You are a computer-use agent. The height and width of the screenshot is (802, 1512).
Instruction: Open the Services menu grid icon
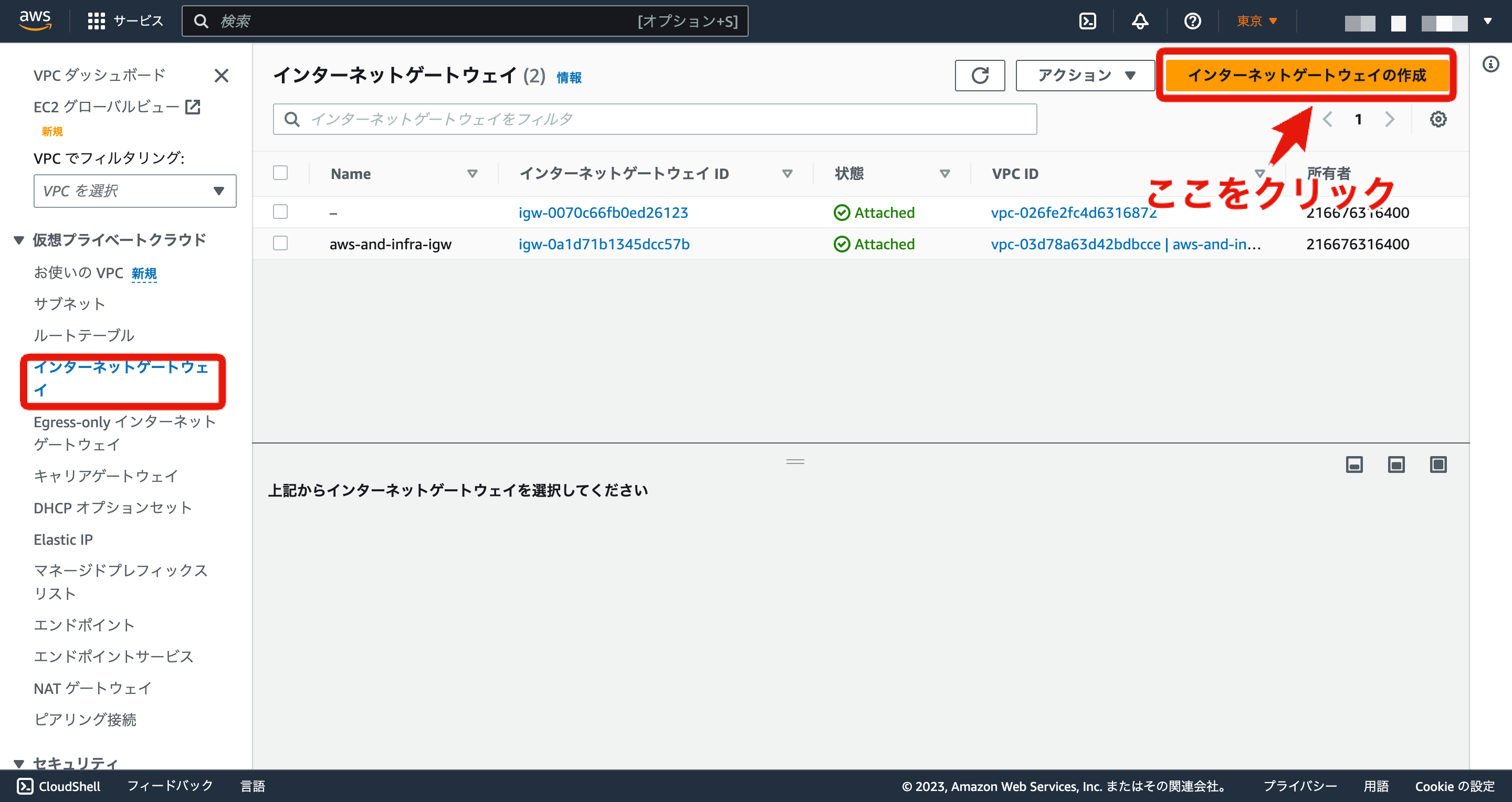[x=97, y=20]
